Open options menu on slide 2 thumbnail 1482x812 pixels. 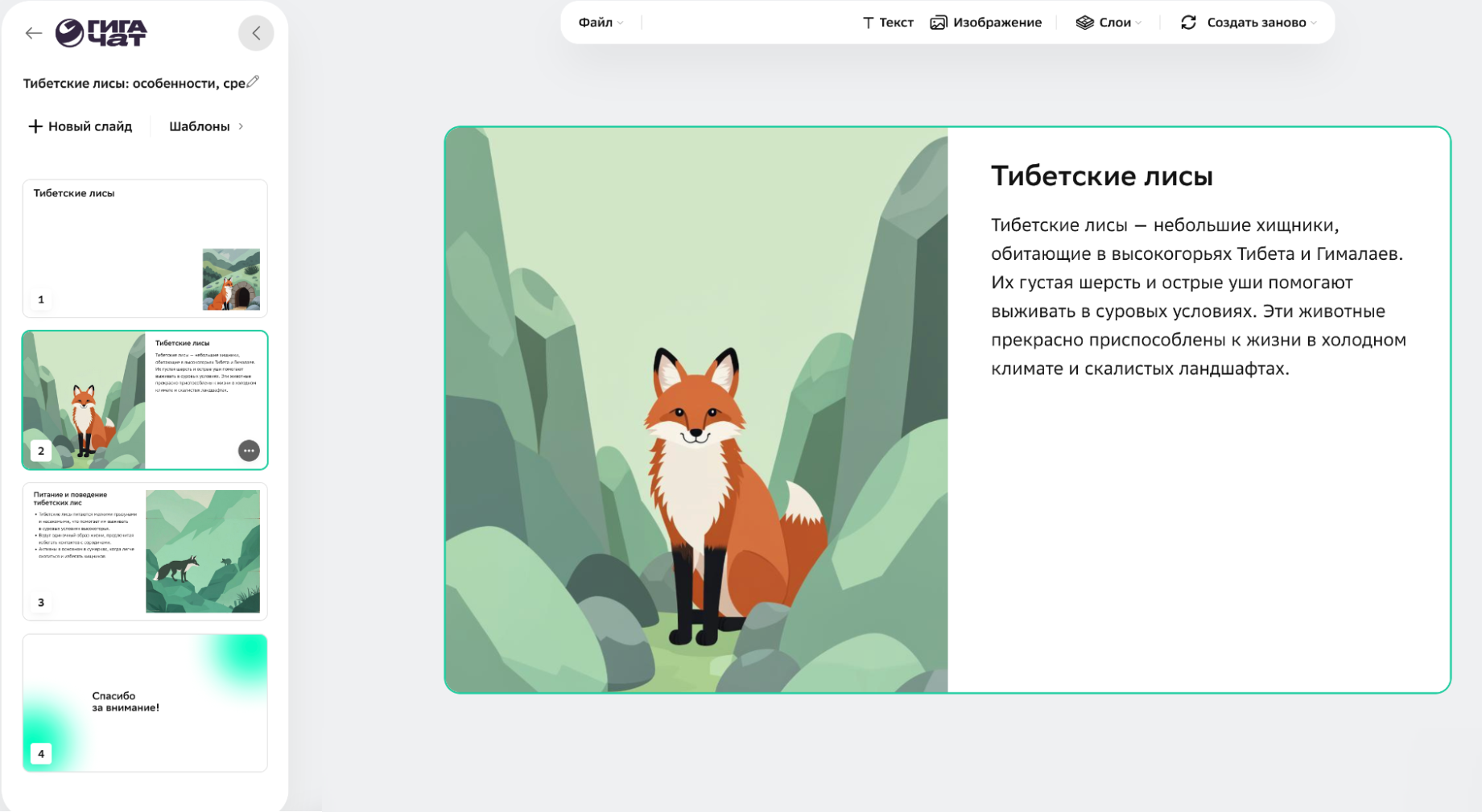249,451
